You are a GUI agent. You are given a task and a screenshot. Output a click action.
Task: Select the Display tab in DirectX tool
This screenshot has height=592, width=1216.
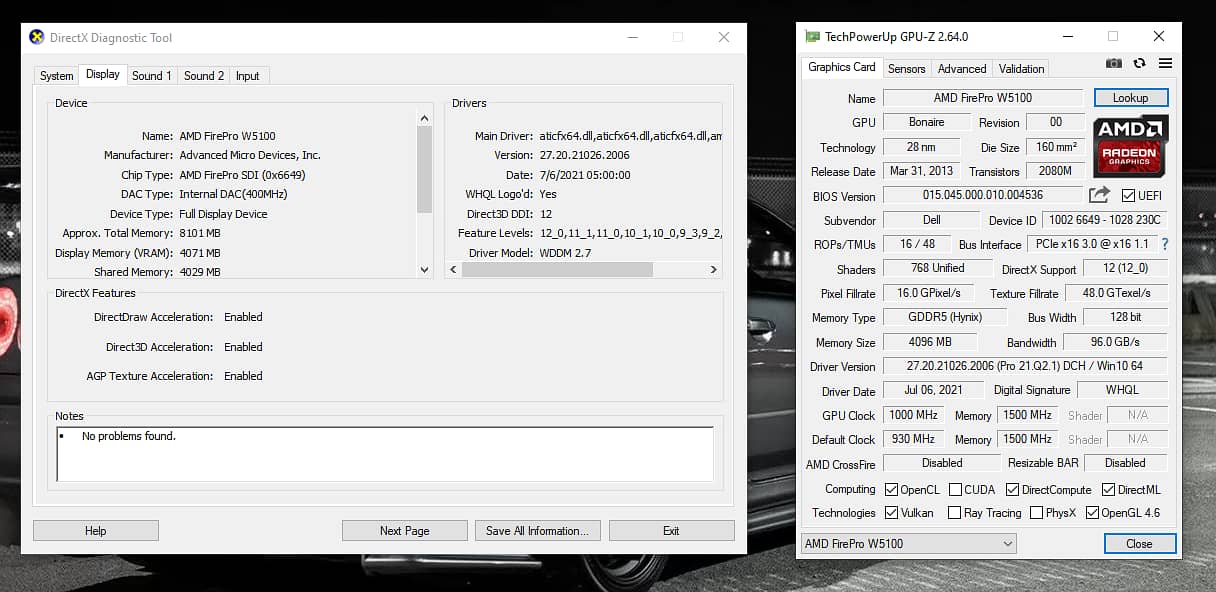(103, 74)
